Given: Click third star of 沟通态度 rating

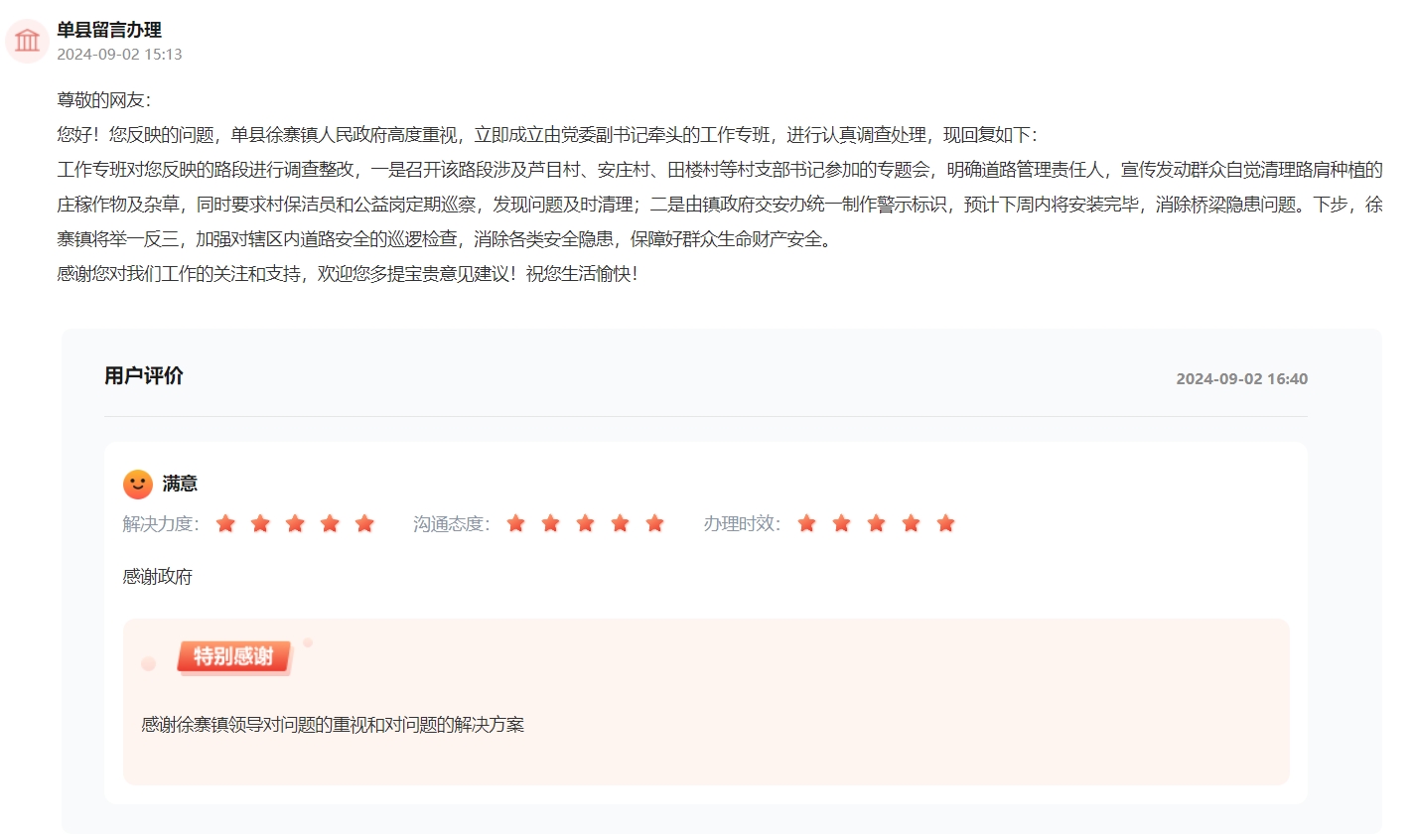Looking at the screenshot, I should point(585,523).
